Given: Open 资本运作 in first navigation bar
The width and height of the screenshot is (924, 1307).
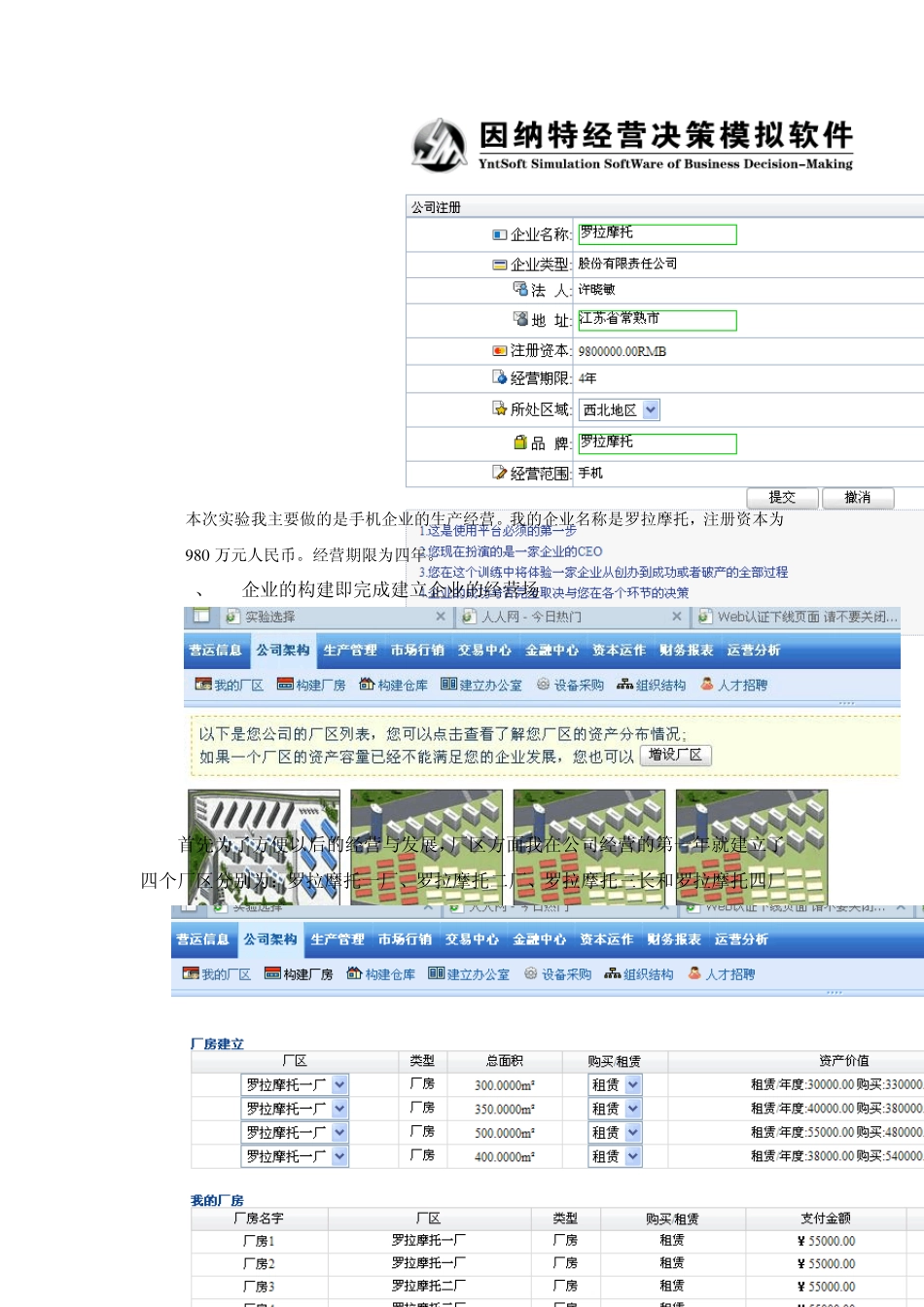Looking at the screenshot, I should tap(619, 651).
